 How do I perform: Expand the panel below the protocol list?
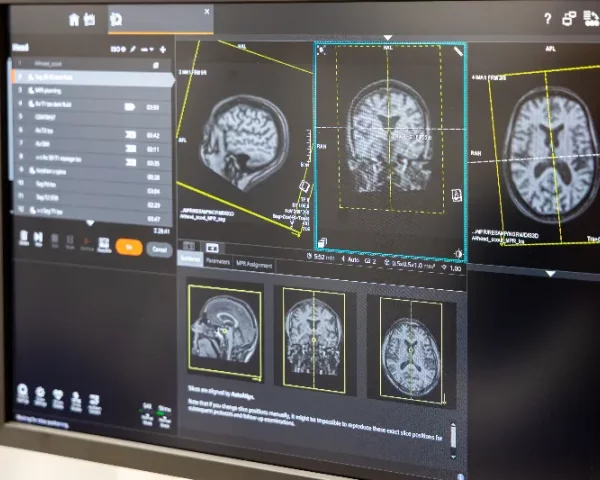[x=91, y=222]
